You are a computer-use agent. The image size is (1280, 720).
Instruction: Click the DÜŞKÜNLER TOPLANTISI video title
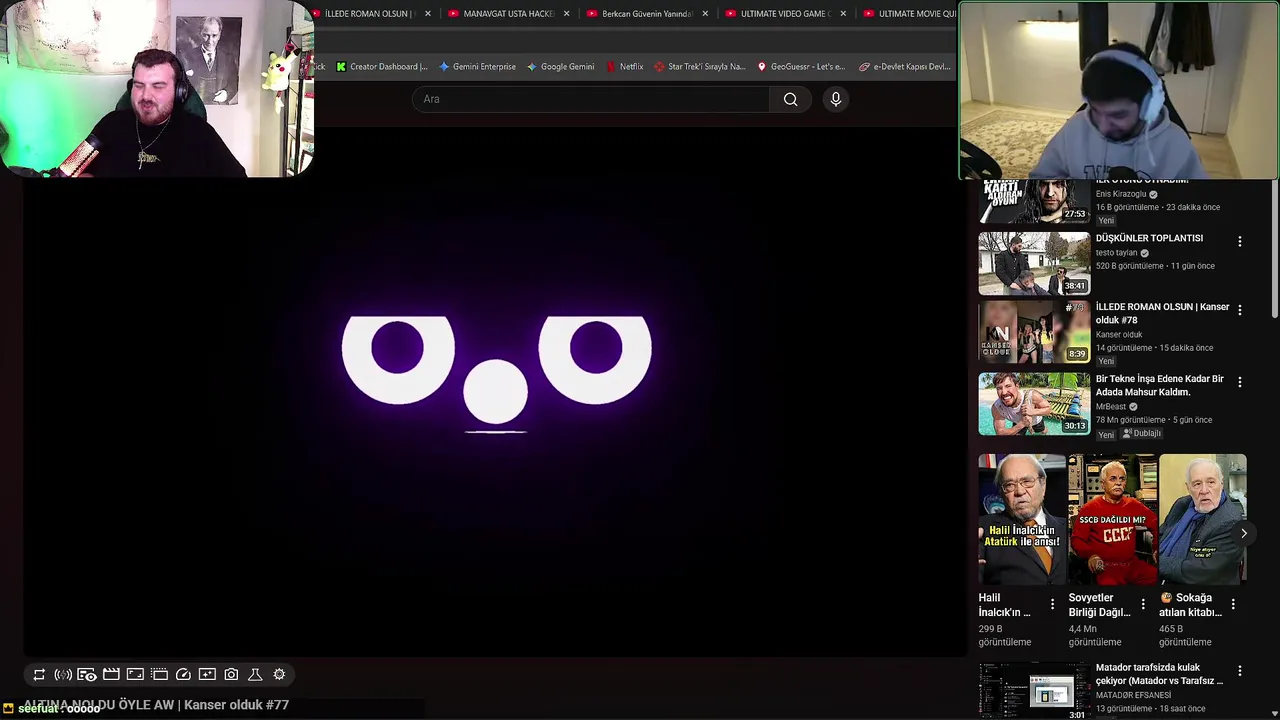pyautogui.click(x=1149, y=238)
